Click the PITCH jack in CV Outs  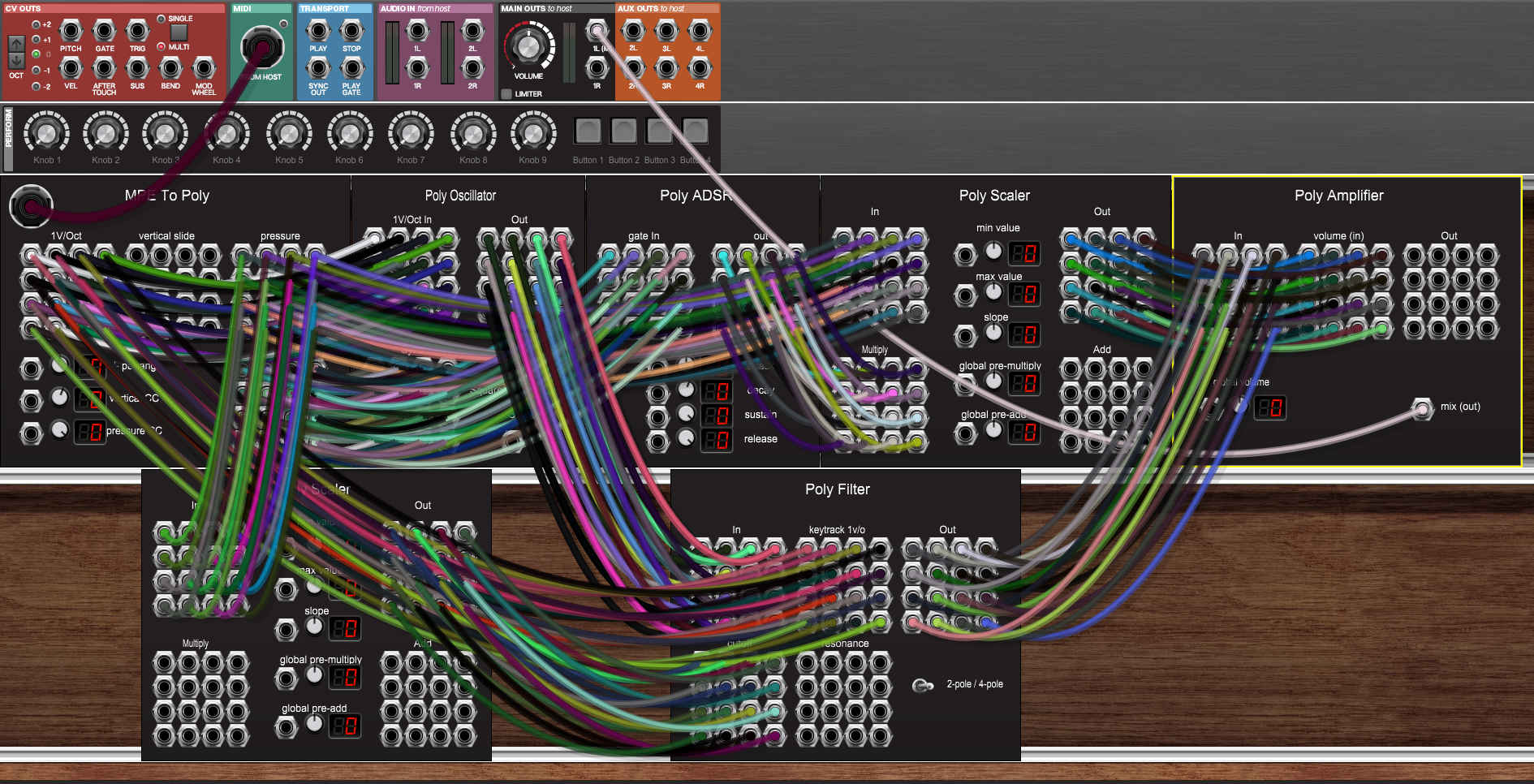71,32
